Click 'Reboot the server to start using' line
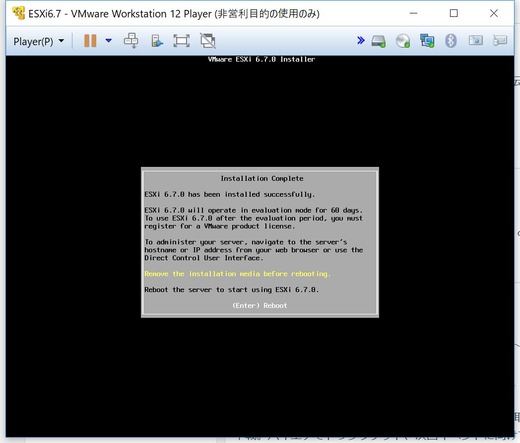 click(x=231, y=290)
